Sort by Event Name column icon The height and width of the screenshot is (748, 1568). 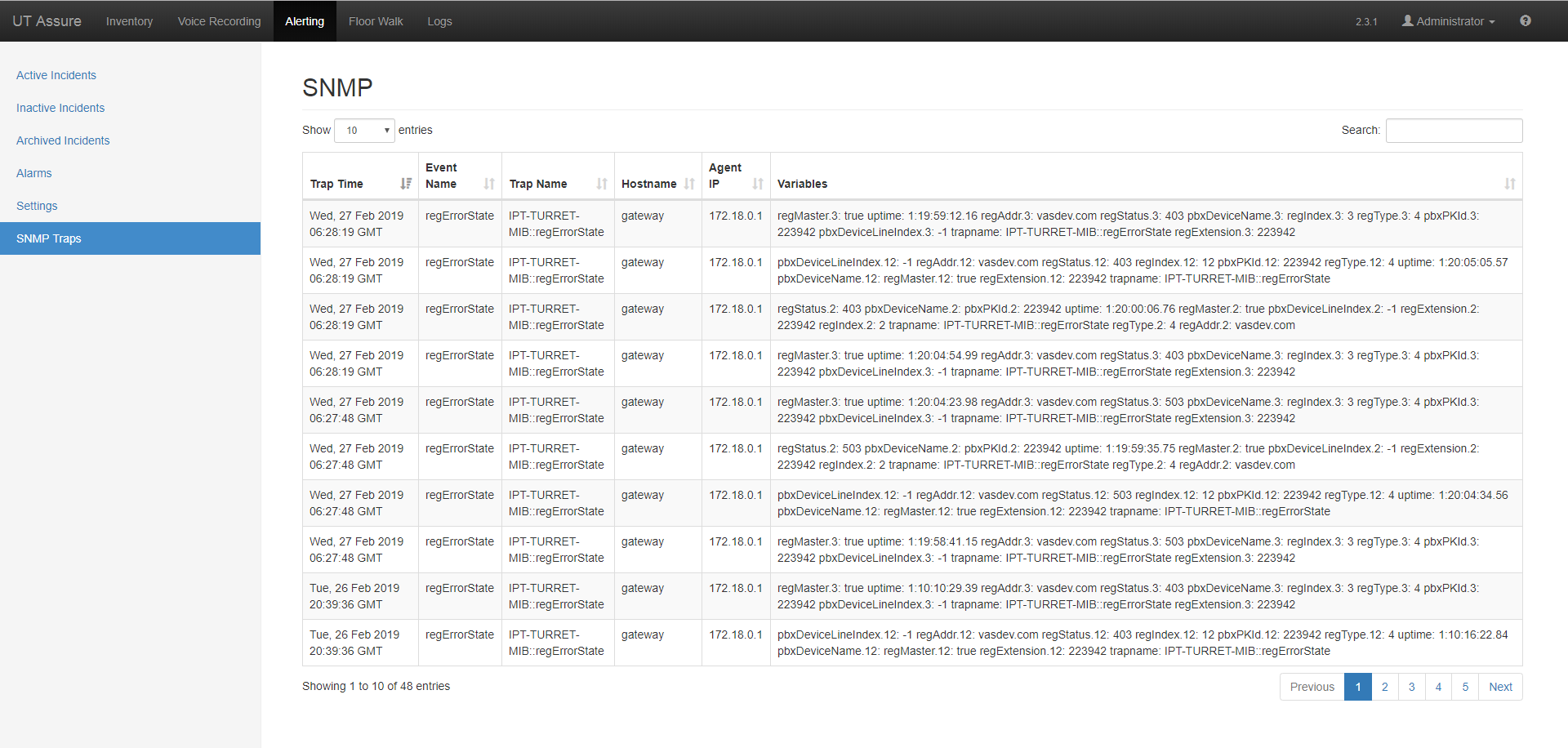pyautogui.click(x=489, y=184)
